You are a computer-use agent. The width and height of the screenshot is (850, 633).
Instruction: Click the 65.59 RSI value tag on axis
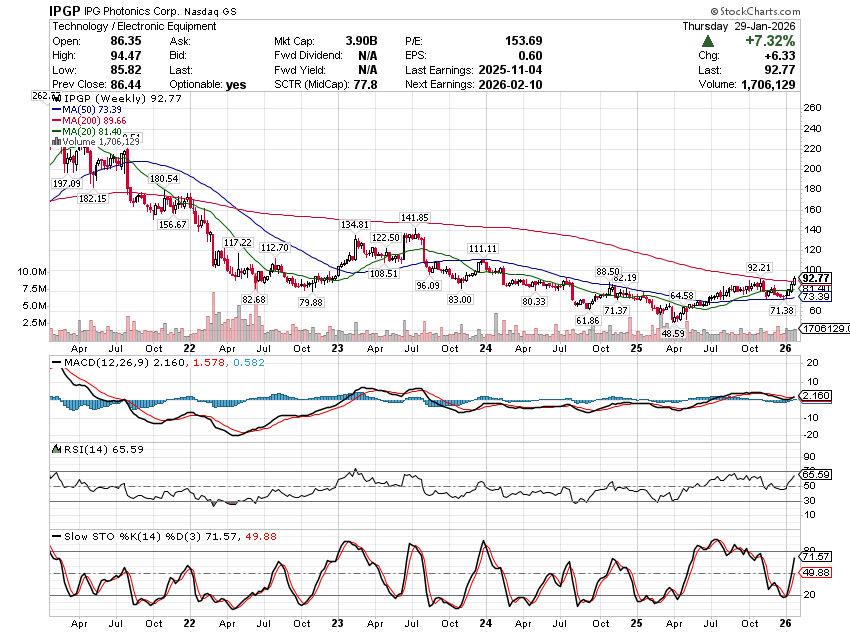[x=817, y=473]
